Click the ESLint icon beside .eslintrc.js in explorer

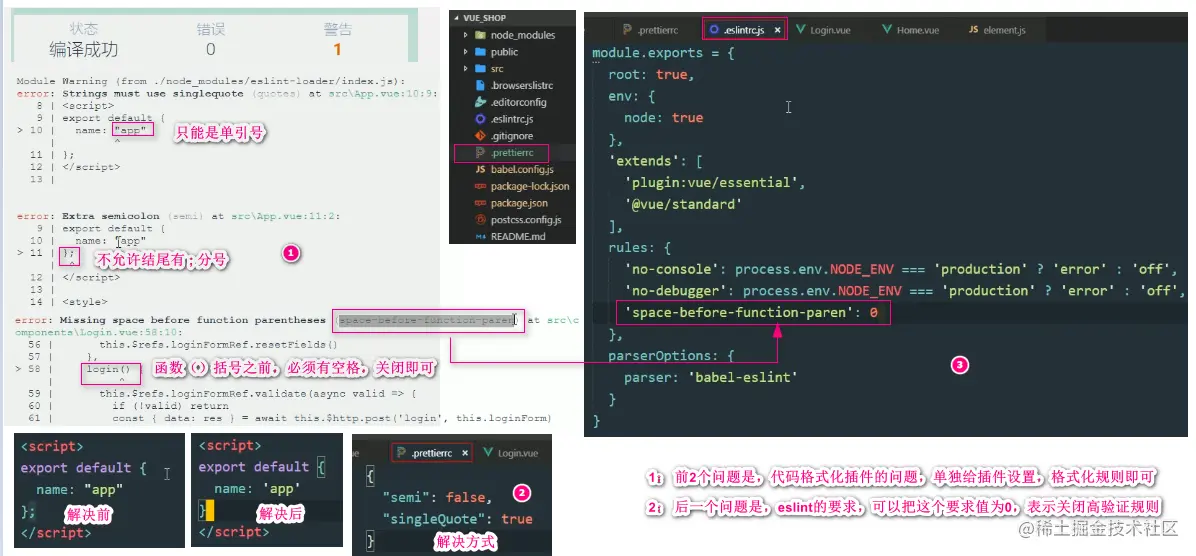click(480, 119)
